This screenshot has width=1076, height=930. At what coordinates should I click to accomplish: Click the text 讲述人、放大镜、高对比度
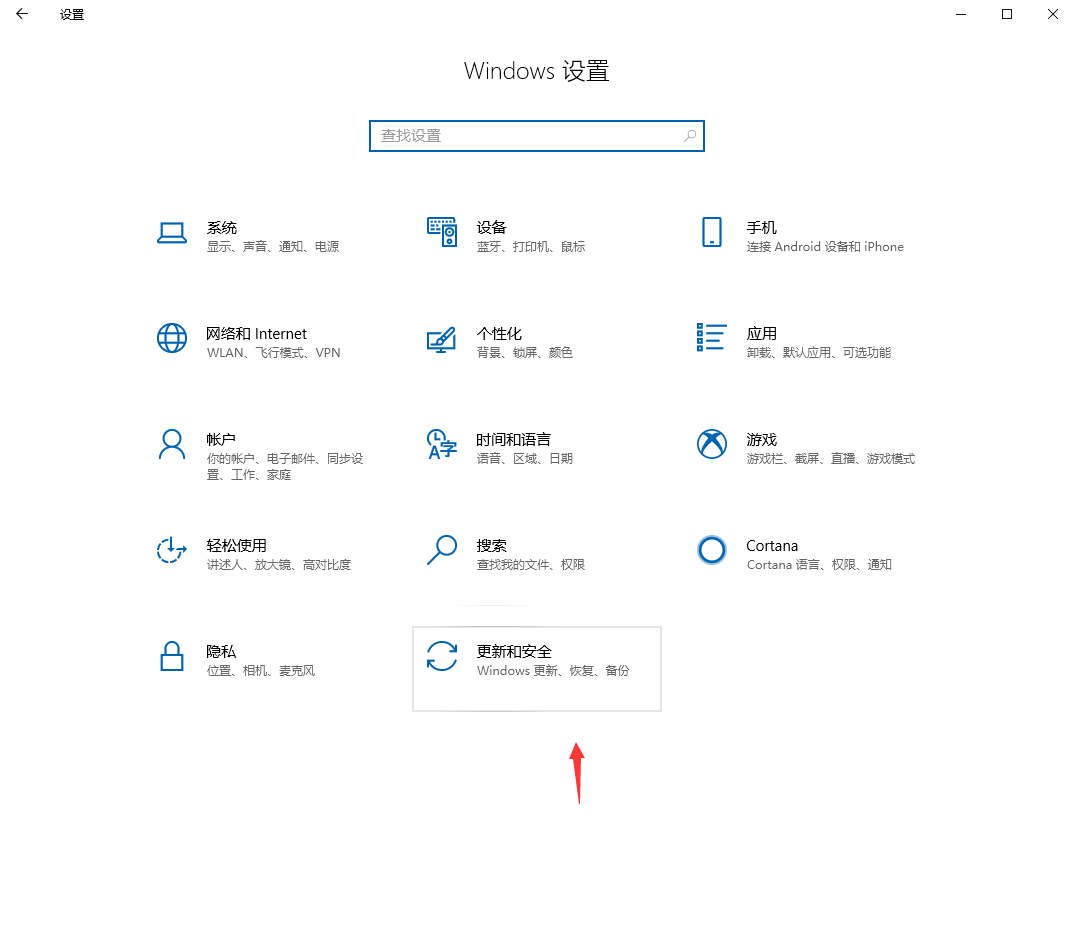279,565
